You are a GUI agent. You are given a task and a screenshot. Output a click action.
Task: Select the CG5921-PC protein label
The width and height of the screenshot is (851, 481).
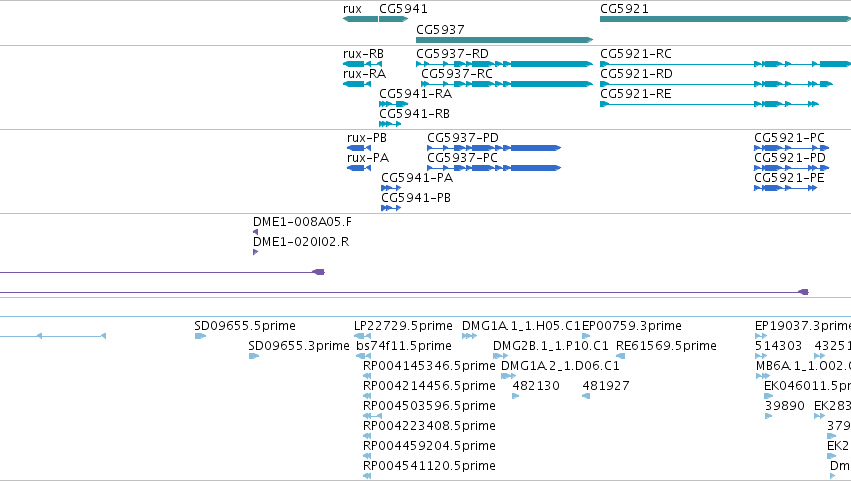click(x=789, y=138)
